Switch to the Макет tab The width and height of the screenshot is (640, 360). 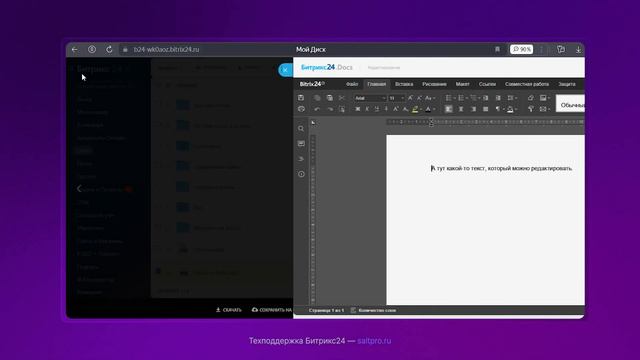(462, 84)
